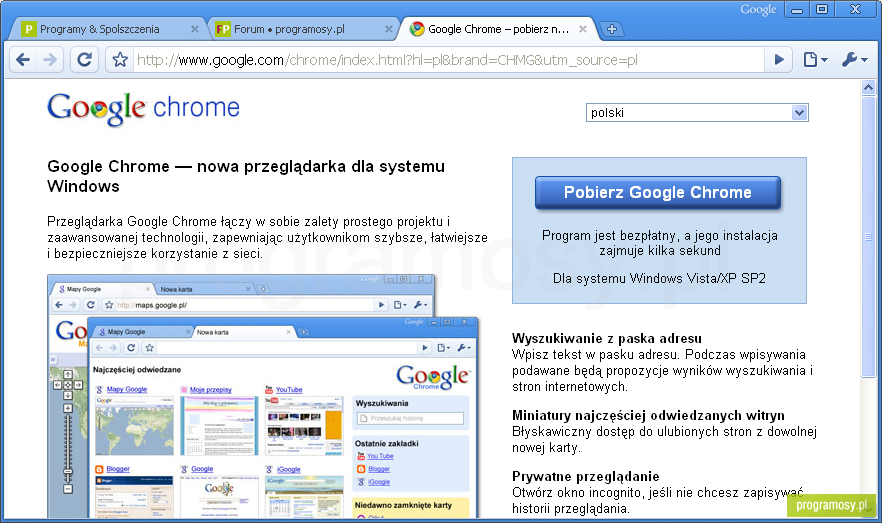Click the Mapy Google link in the screenshot
Image resolution: width=882 pixels, height=523 pixels.
(x=127, y=389)
